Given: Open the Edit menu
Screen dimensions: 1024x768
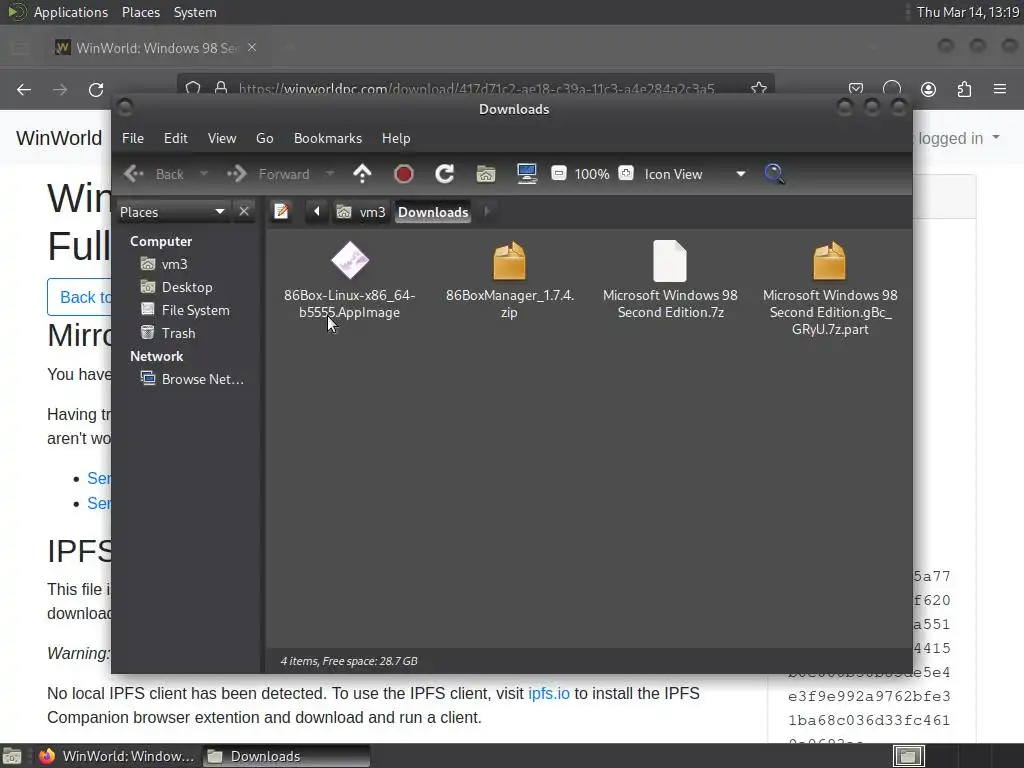Looking at the screenshot, I should (x=175, y=138).
